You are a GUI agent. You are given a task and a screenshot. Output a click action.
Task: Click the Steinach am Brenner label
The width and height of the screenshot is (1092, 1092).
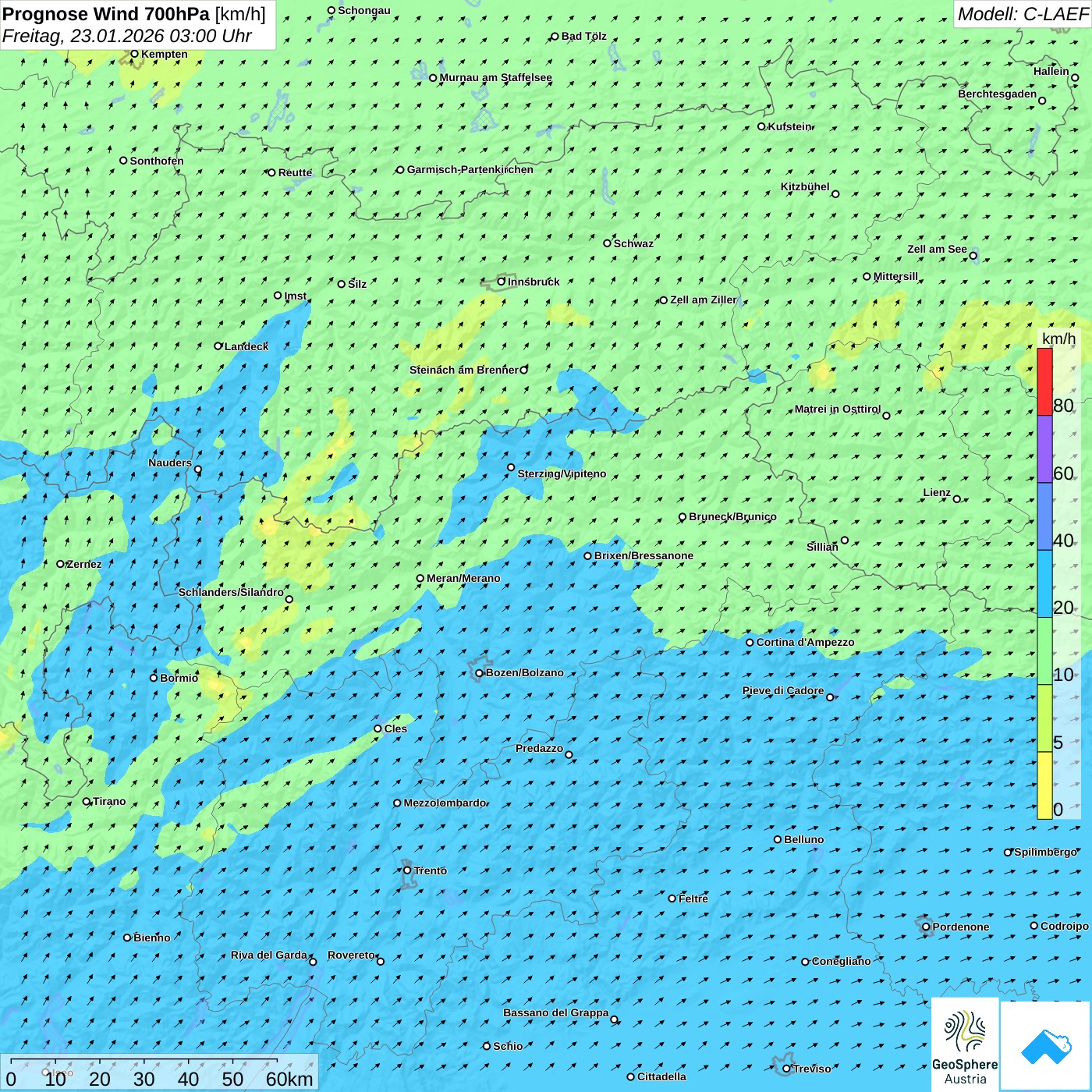[x=463, y=370]
